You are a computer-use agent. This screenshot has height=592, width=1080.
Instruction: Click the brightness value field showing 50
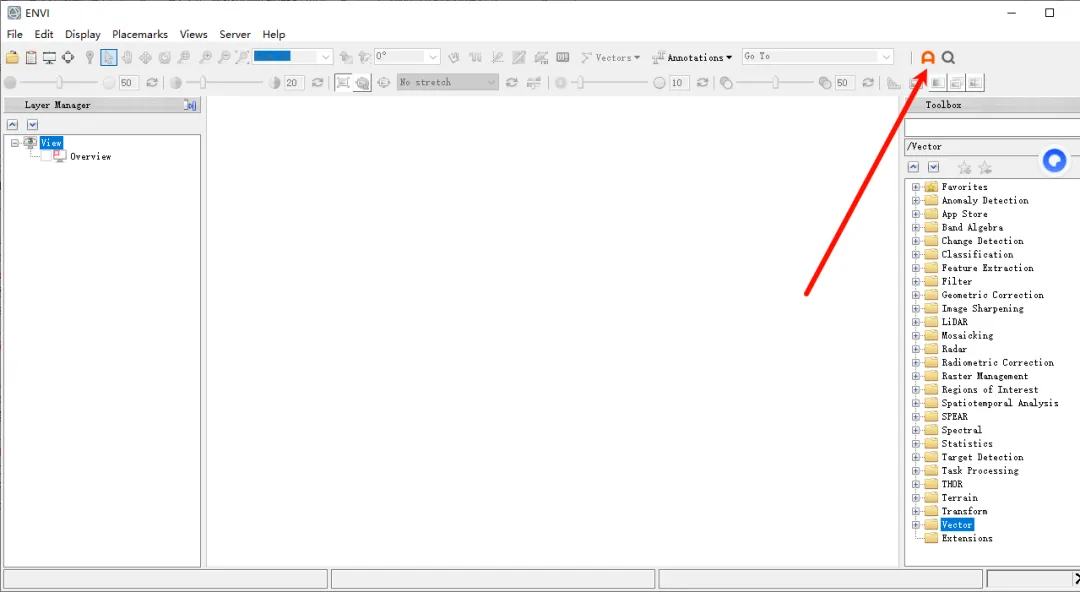(x=128, y=83)
